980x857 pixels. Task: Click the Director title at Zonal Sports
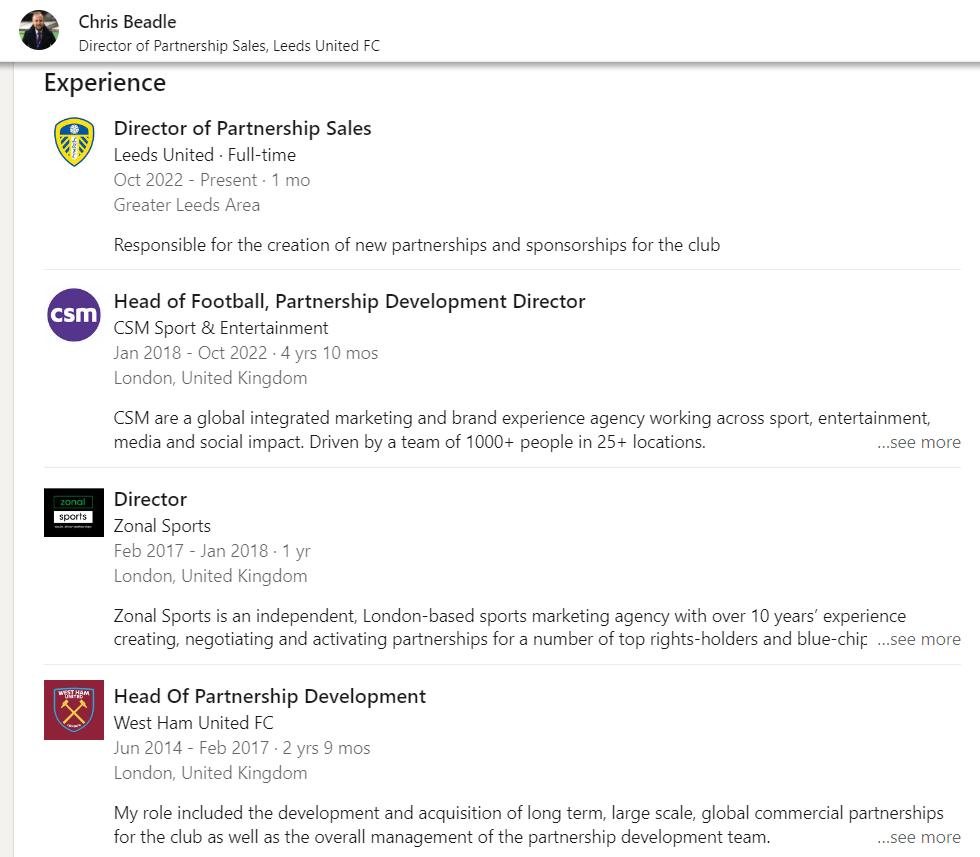pos(150,499)
